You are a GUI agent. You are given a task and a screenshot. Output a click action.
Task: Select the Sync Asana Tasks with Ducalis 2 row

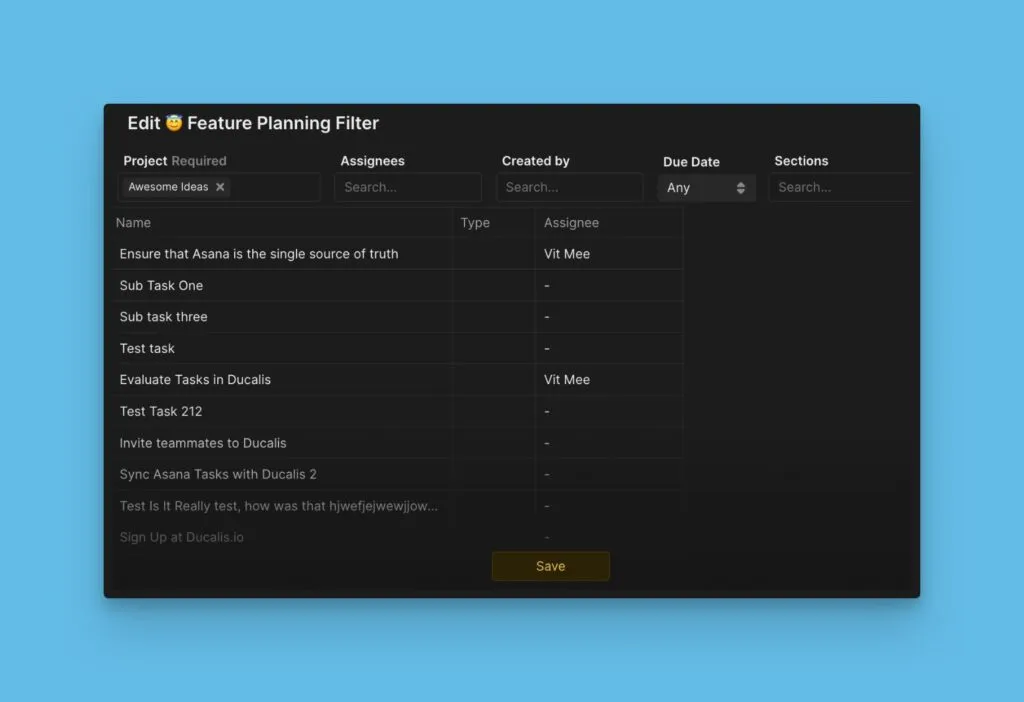217,474
